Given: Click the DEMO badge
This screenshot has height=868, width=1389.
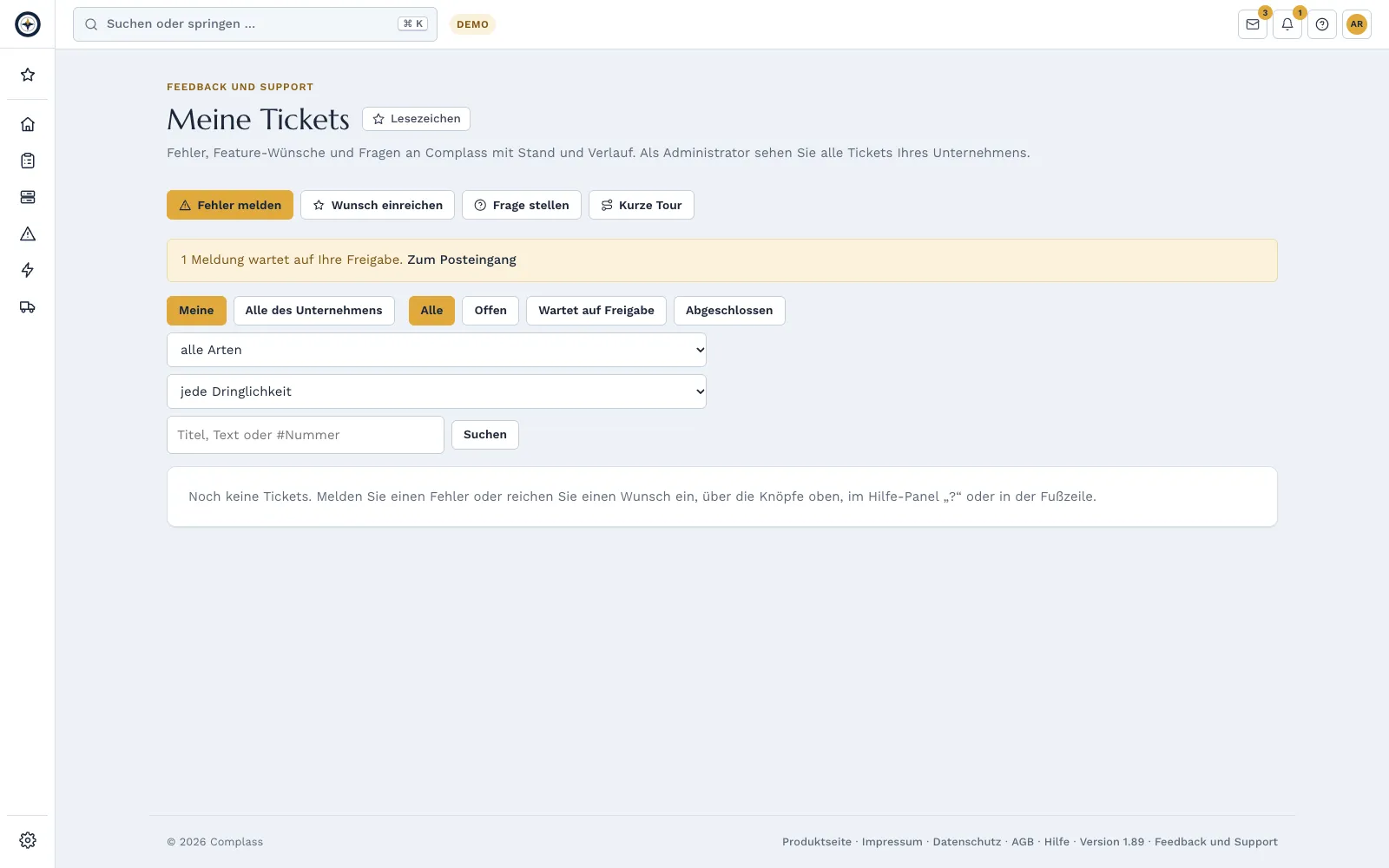Looking at the screenshot, I should [x=472, y=24].
